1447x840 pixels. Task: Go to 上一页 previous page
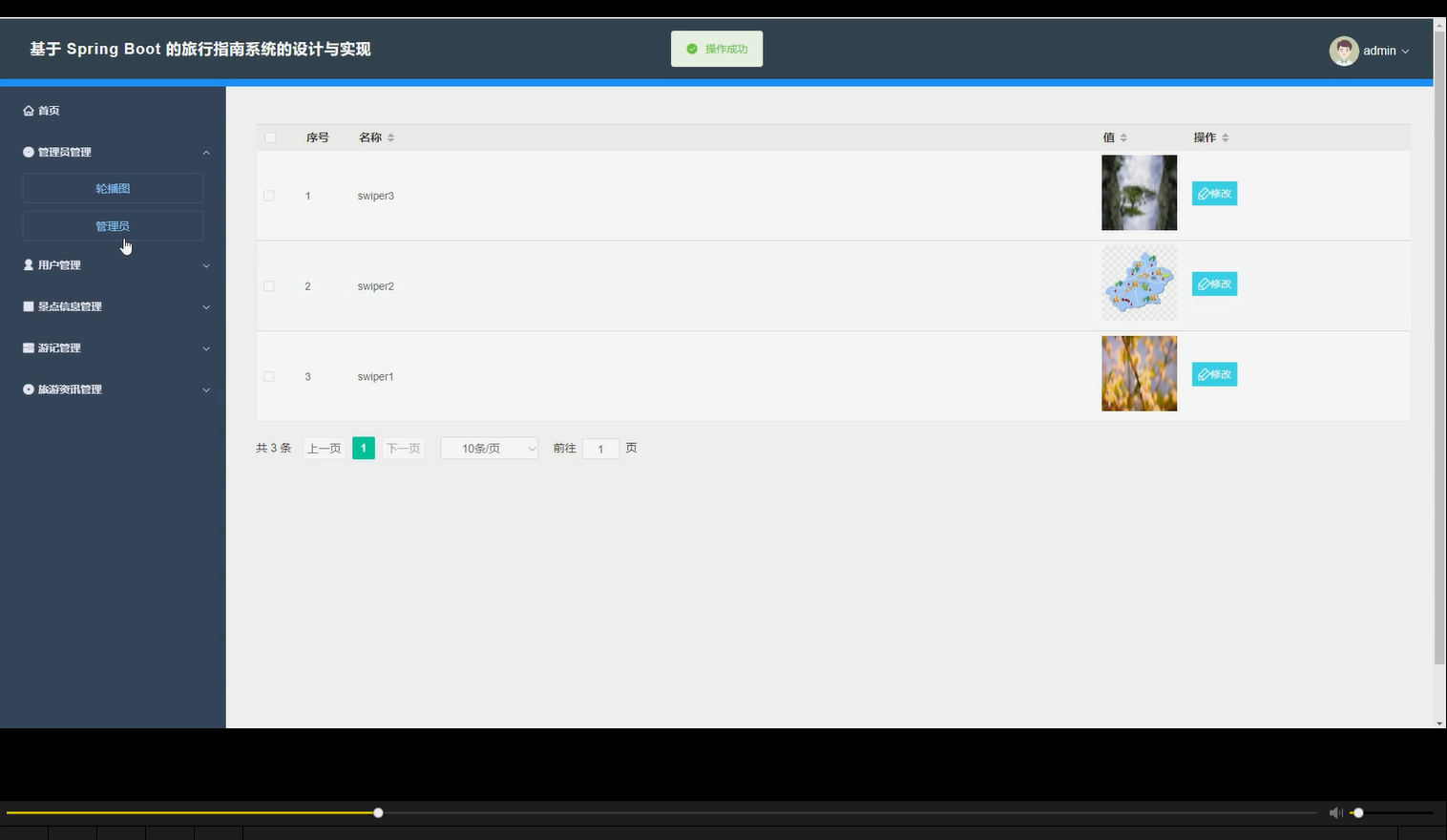325,448
